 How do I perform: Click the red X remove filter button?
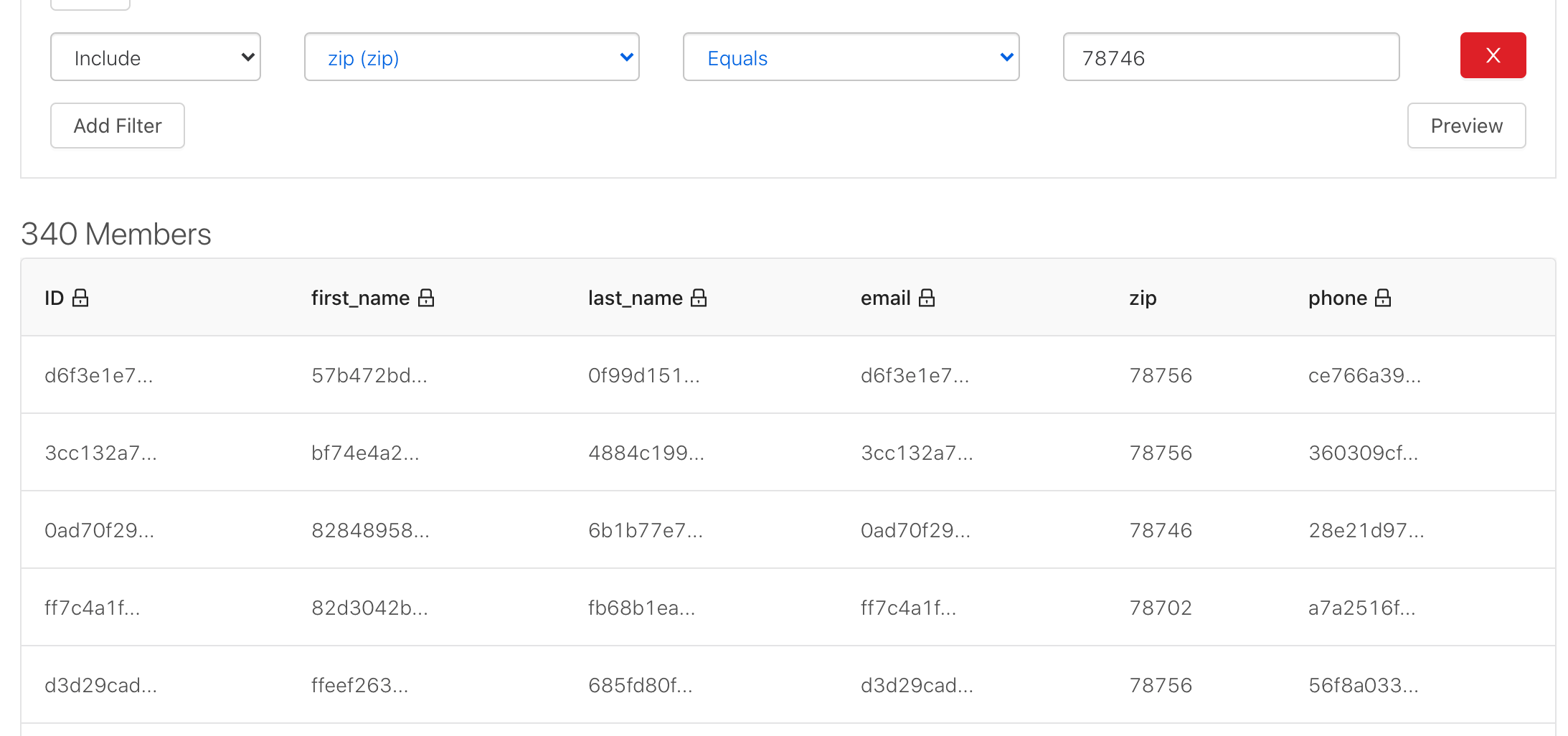click(x=1492, y=55)
